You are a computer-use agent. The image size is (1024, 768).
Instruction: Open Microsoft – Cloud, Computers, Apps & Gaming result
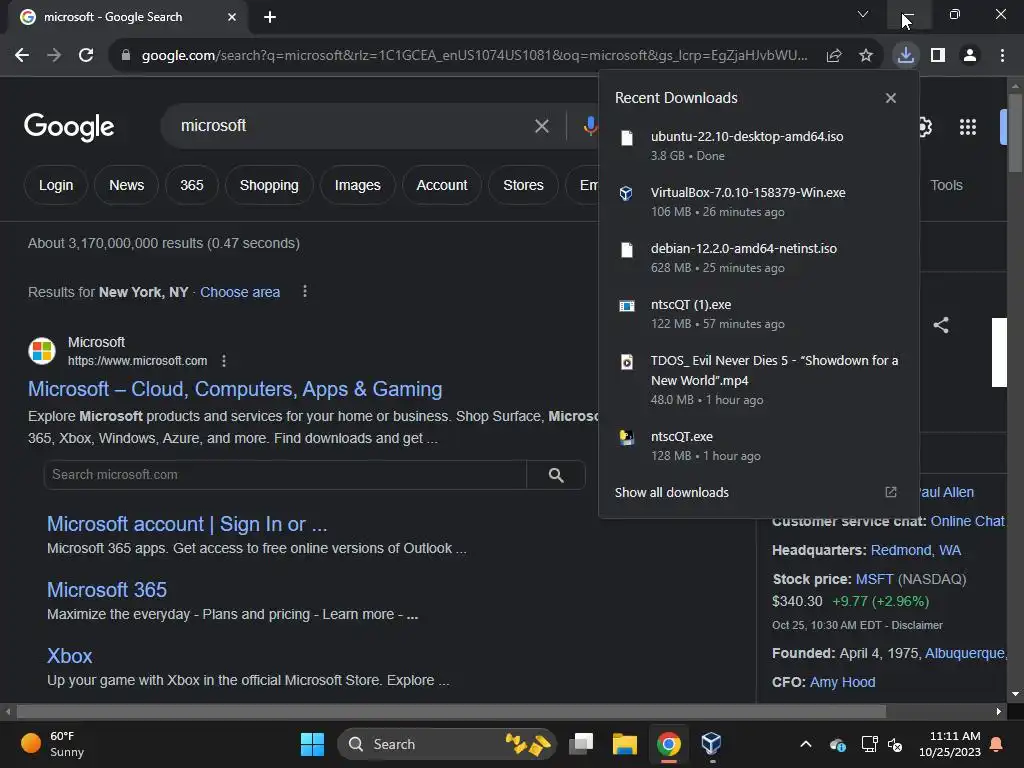click(235, 389)
